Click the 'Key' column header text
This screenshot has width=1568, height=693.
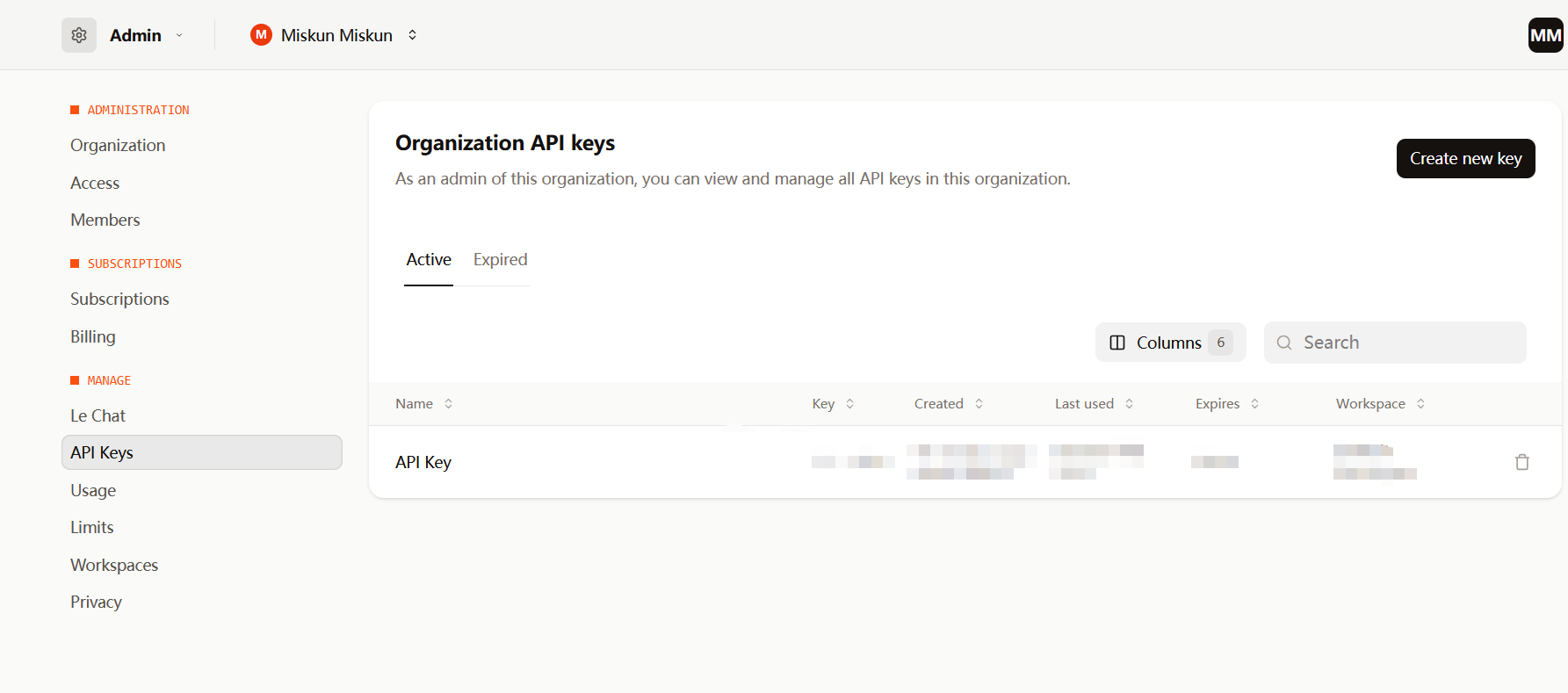pyautogui.click(x=823, y=404)
